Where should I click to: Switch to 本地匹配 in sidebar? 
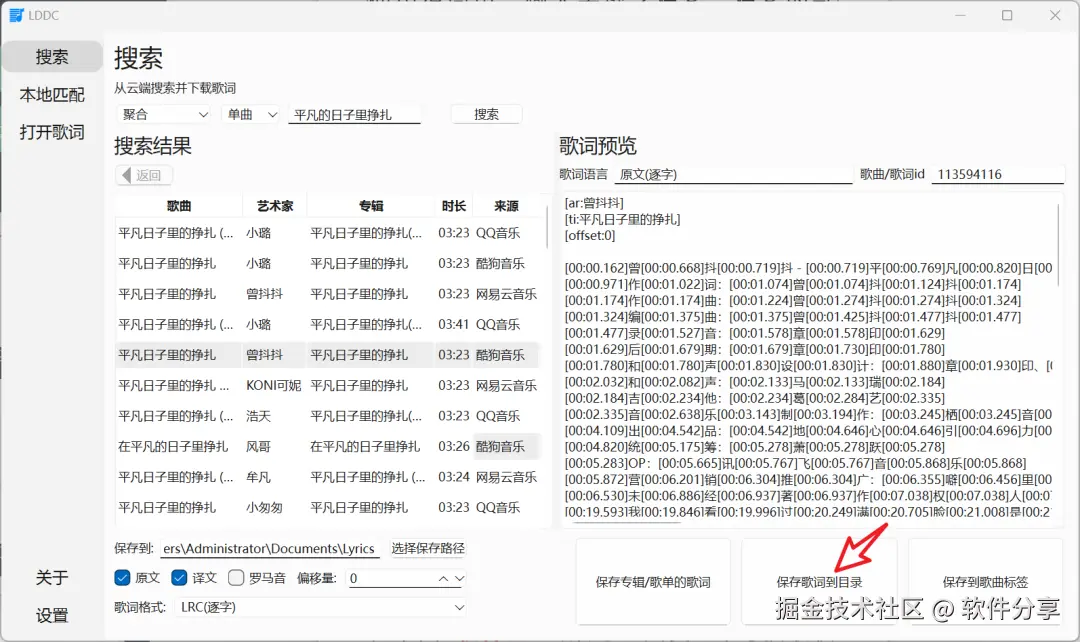pyautogui.click(x=52, y=94)
